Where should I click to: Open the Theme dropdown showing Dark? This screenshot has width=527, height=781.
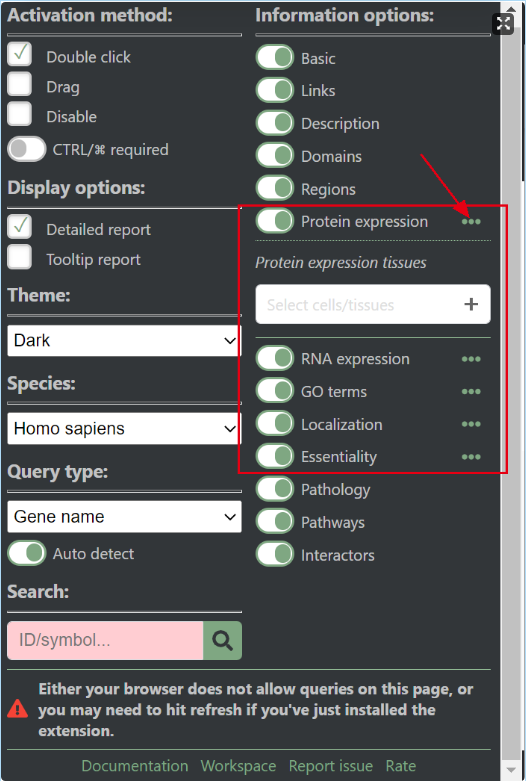124,341
